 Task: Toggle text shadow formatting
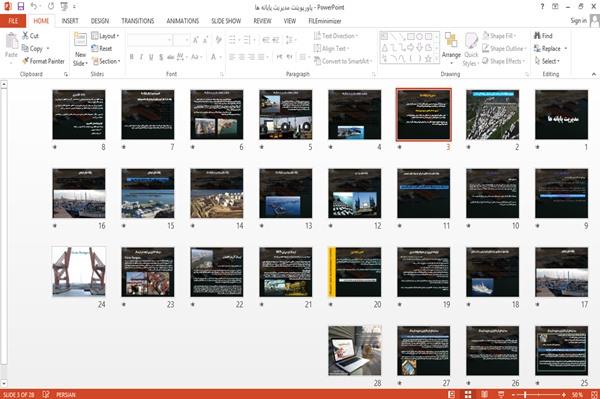point(161,57)
